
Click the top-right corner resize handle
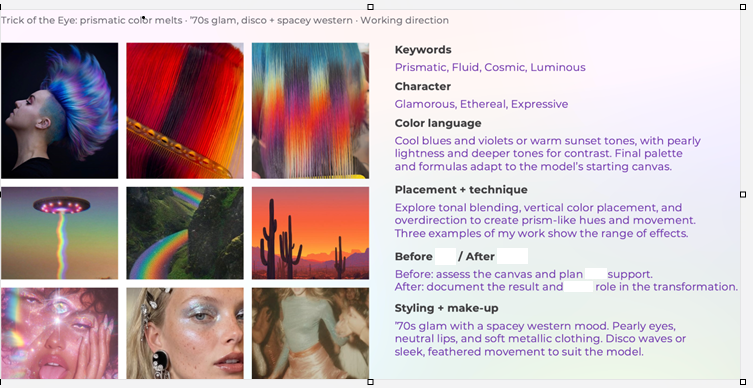743,7
